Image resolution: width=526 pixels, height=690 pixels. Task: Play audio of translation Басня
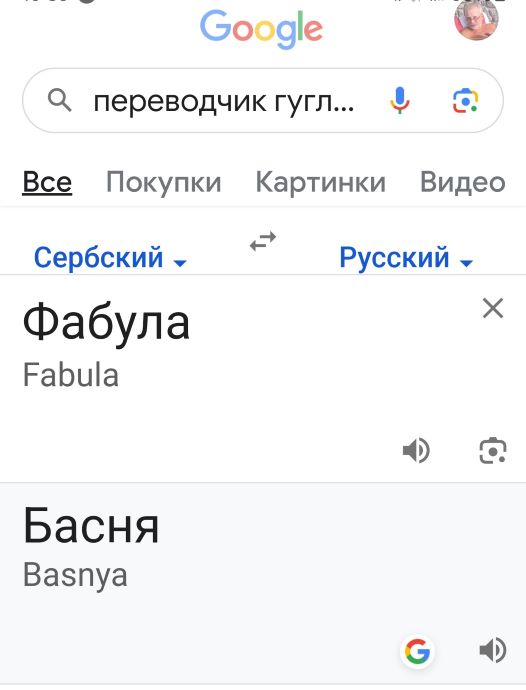pyautogui.click(x=493, y=650)
